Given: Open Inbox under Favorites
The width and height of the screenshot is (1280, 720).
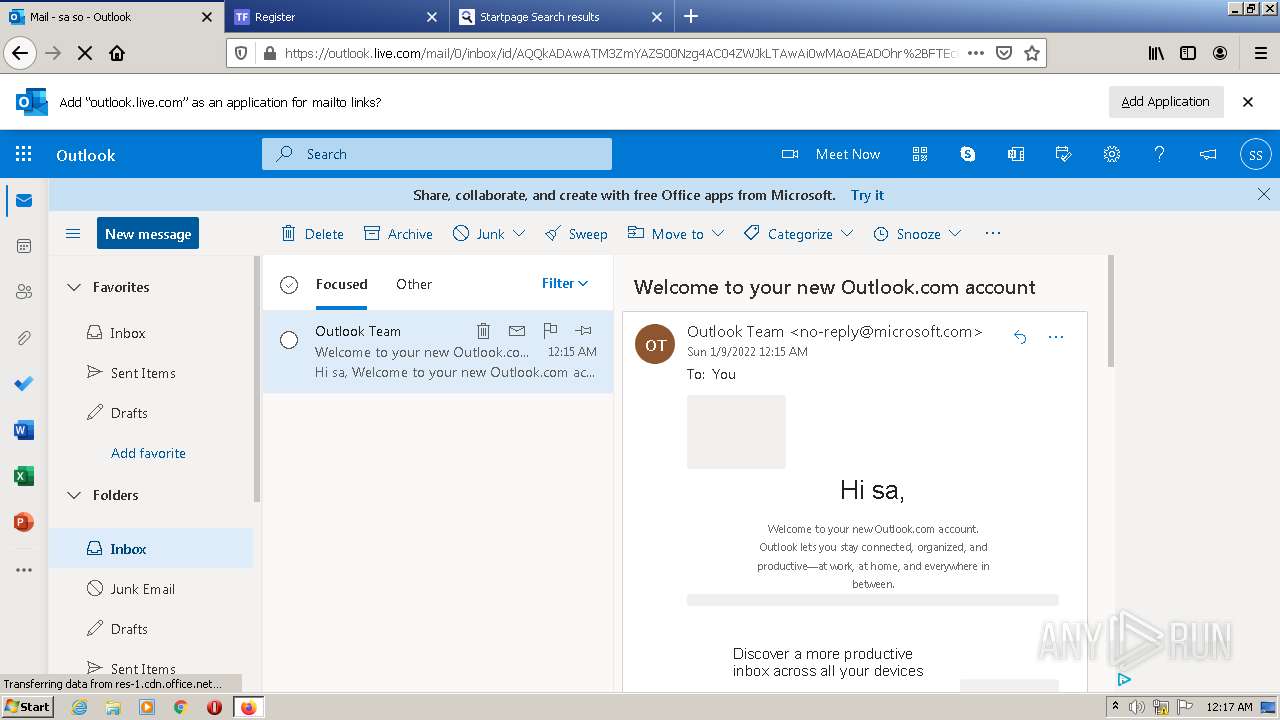Looking at the screenshot, I should tap(151, 333).
